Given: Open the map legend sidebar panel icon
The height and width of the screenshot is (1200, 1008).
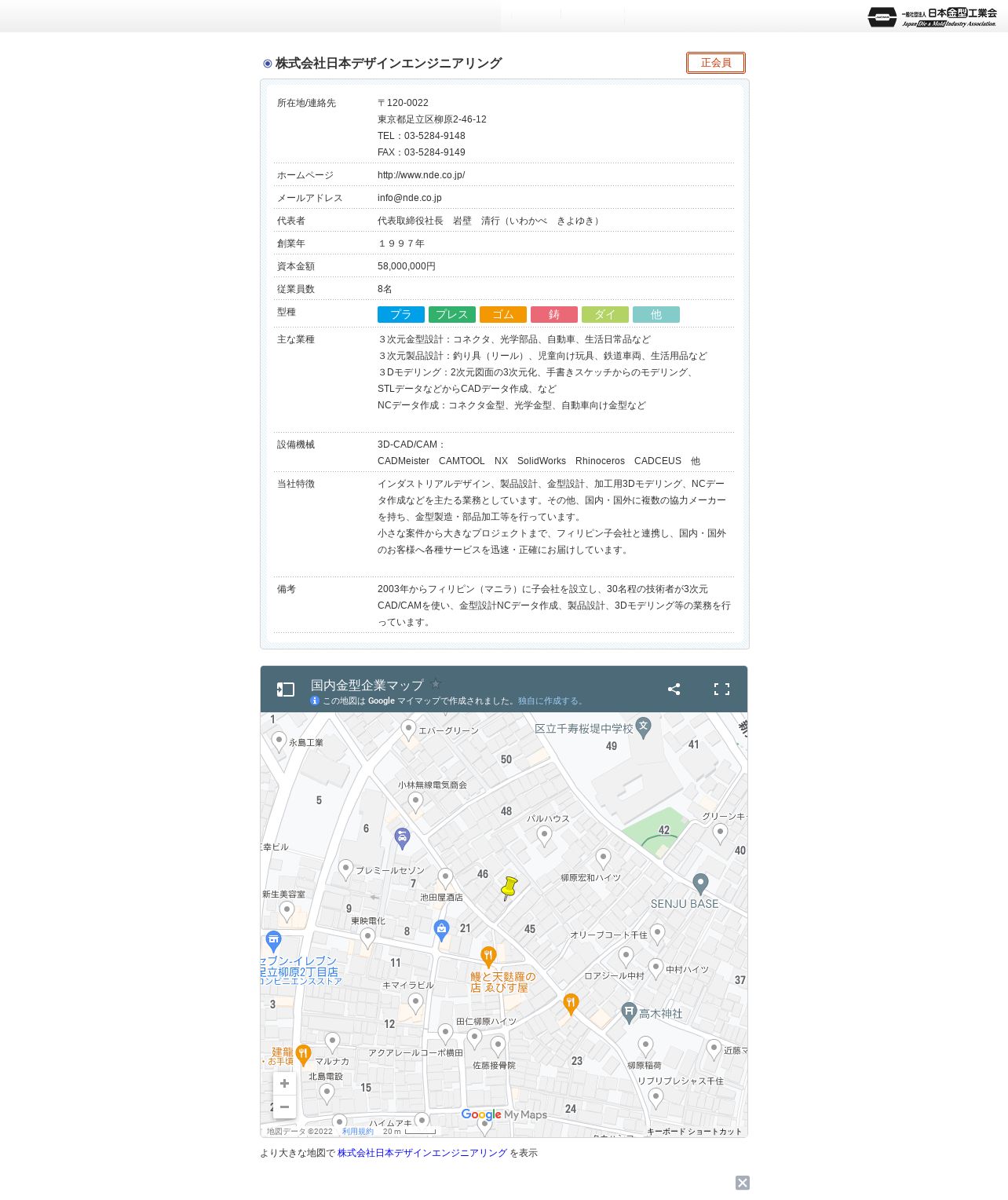Looking at the screenshot, I should [x=285, y=690].
